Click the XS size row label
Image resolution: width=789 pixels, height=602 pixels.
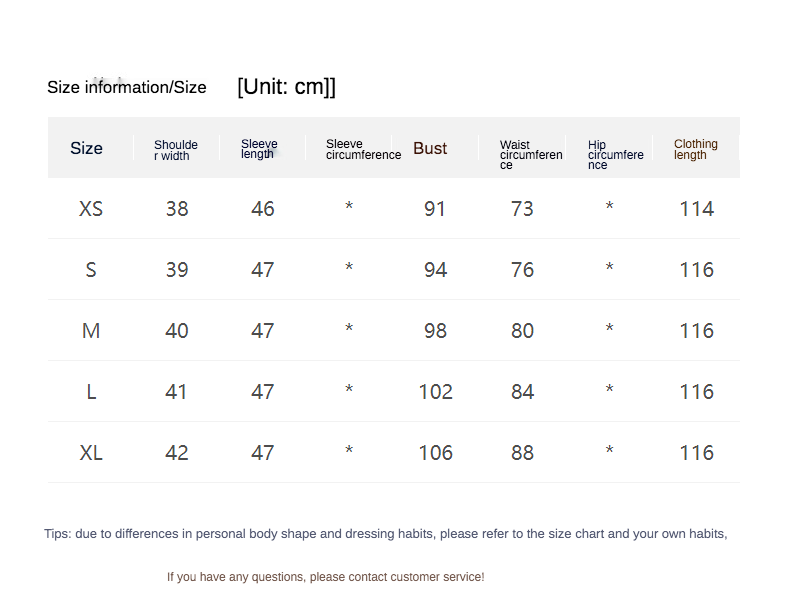(91, 209)
